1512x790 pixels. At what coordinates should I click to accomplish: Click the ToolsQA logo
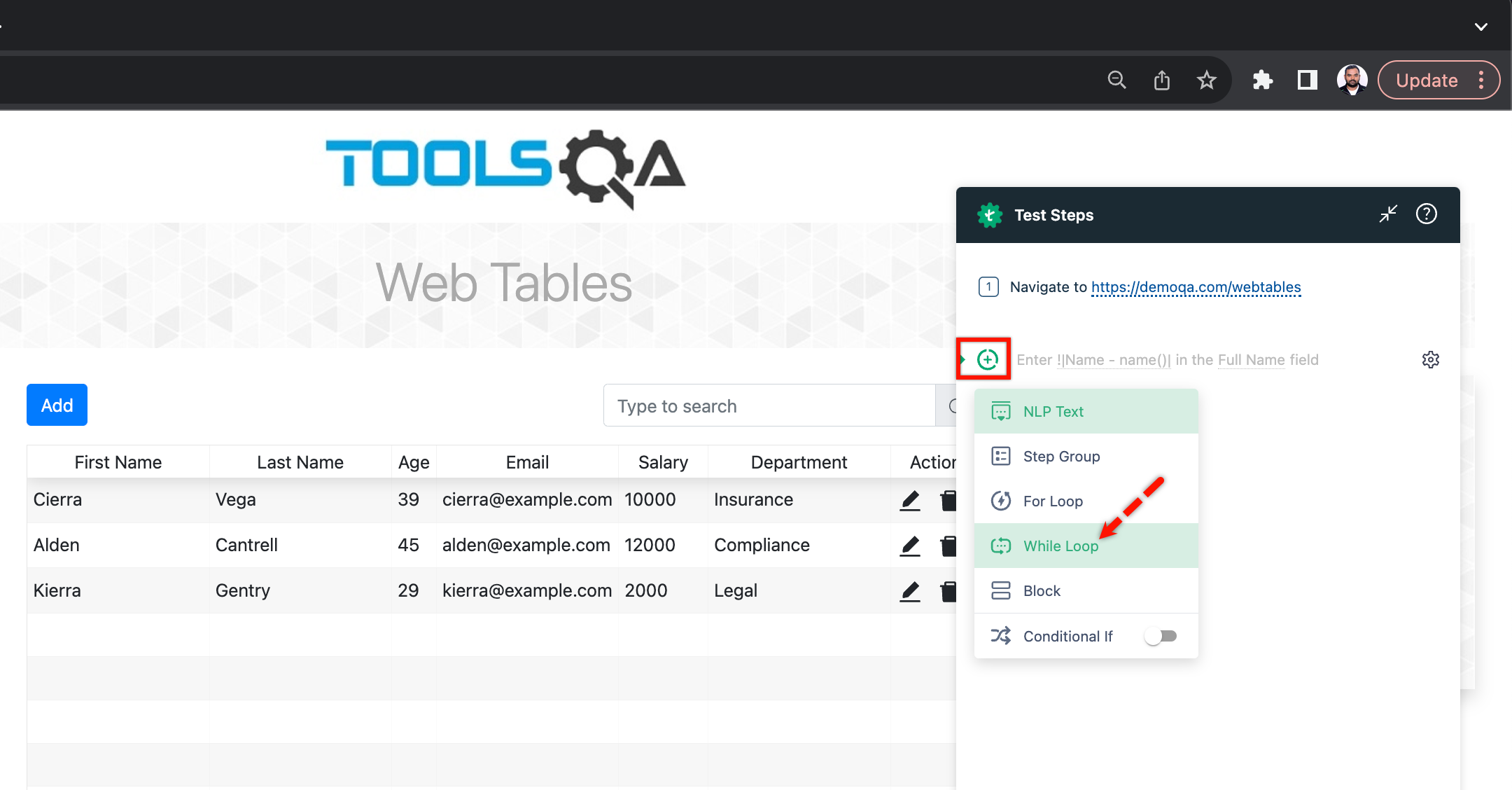tap(505, 168)
